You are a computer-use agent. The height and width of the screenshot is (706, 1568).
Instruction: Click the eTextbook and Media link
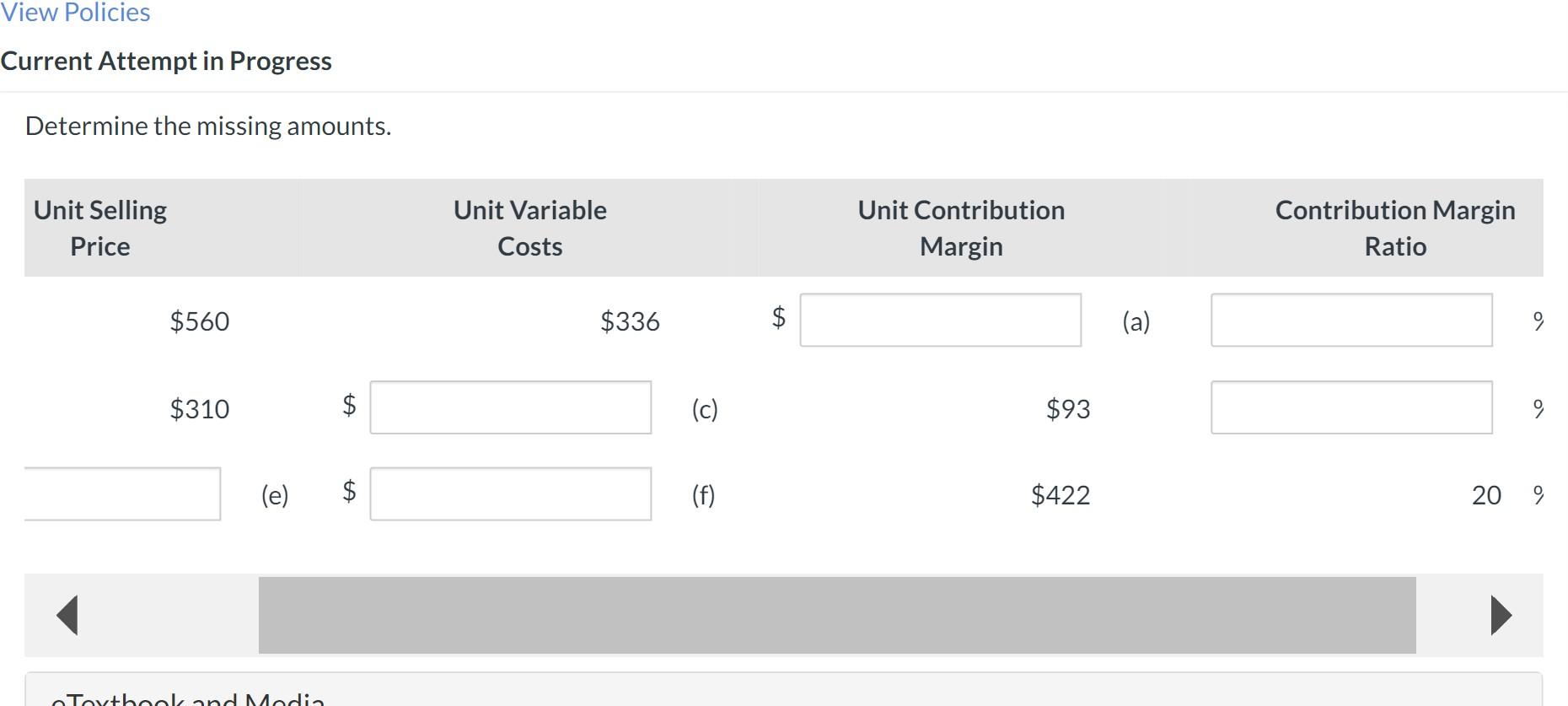click(185, 698)
